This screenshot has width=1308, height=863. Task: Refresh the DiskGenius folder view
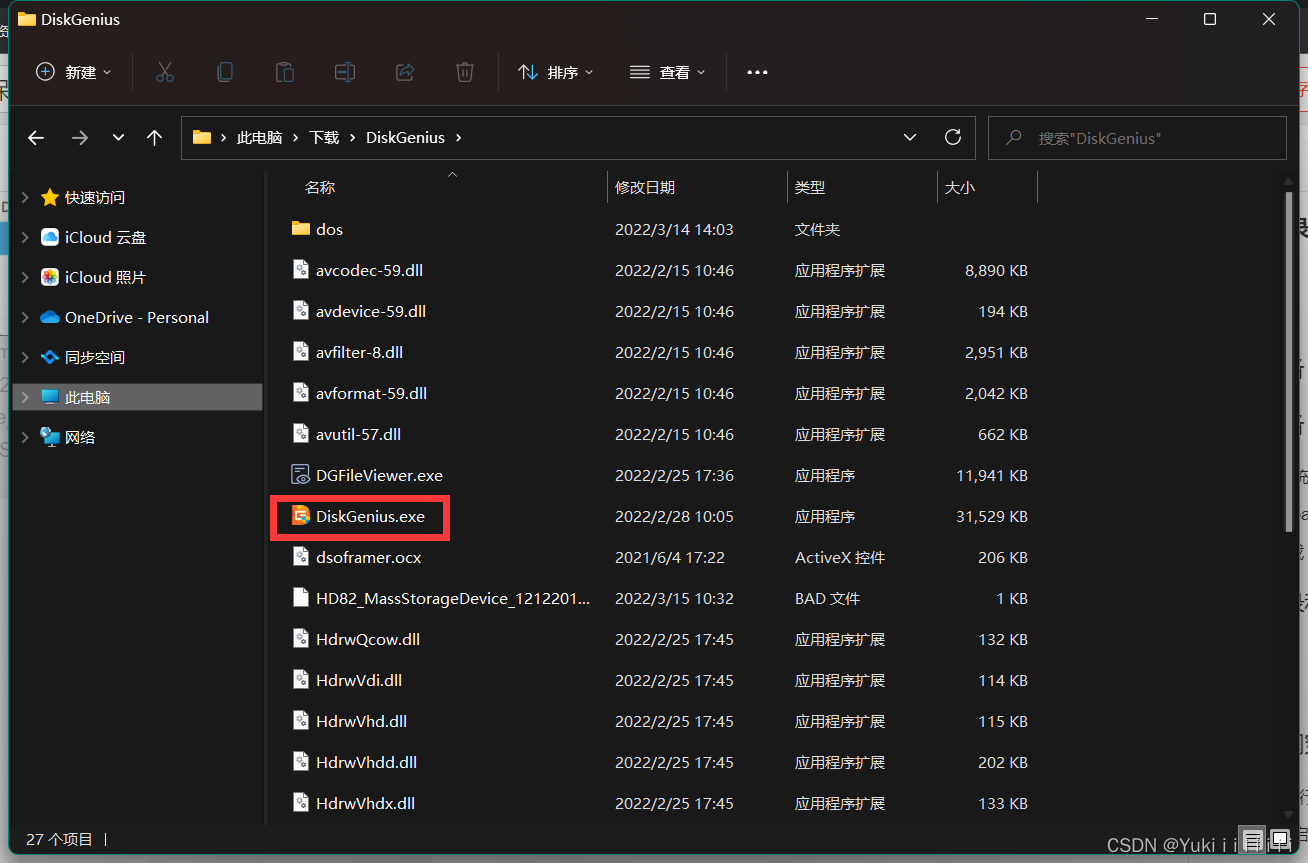[953, 137]
